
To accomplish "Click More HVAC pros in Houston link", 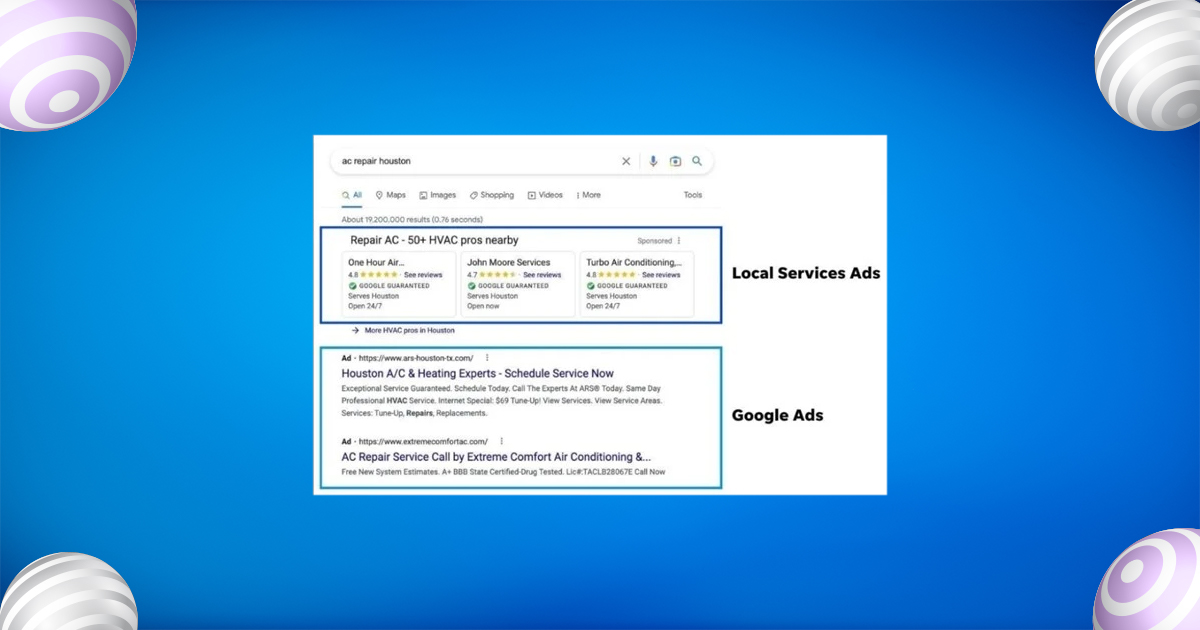I will tap(410, 330).
